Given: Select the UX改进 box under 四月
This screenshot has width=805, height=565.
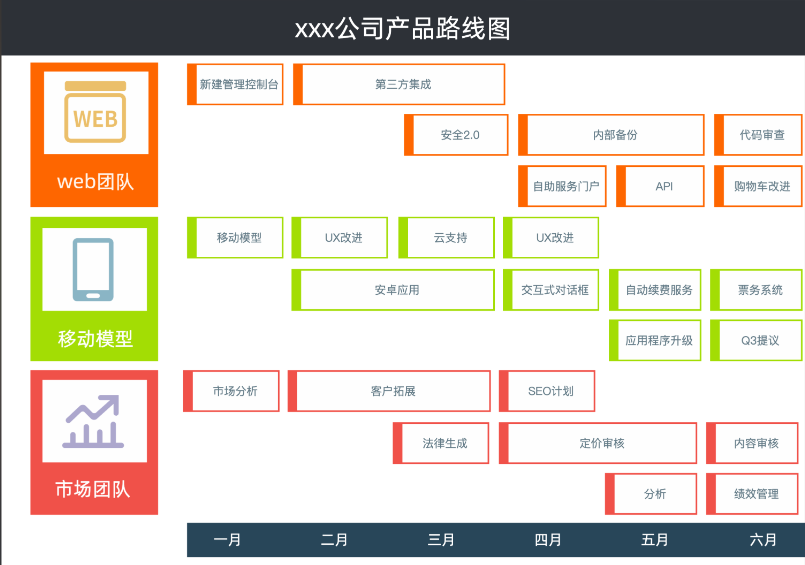Looking at the screenshot, I should 551,238.
